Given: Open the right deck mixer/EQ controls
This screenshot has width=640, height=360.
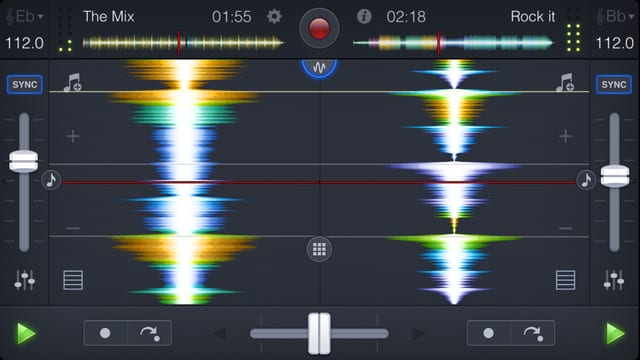Looking at the screenshot, I should tap(614, 280).
